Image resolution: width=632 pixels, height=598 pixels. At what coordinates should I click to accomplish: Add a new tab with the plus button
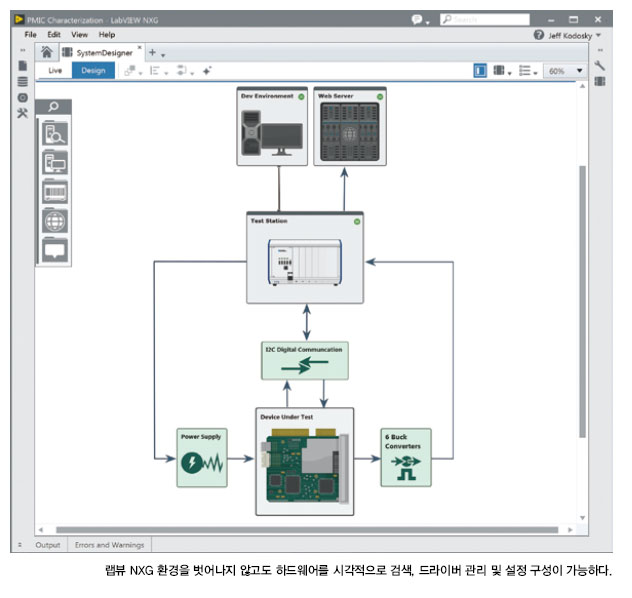point(152,52)
